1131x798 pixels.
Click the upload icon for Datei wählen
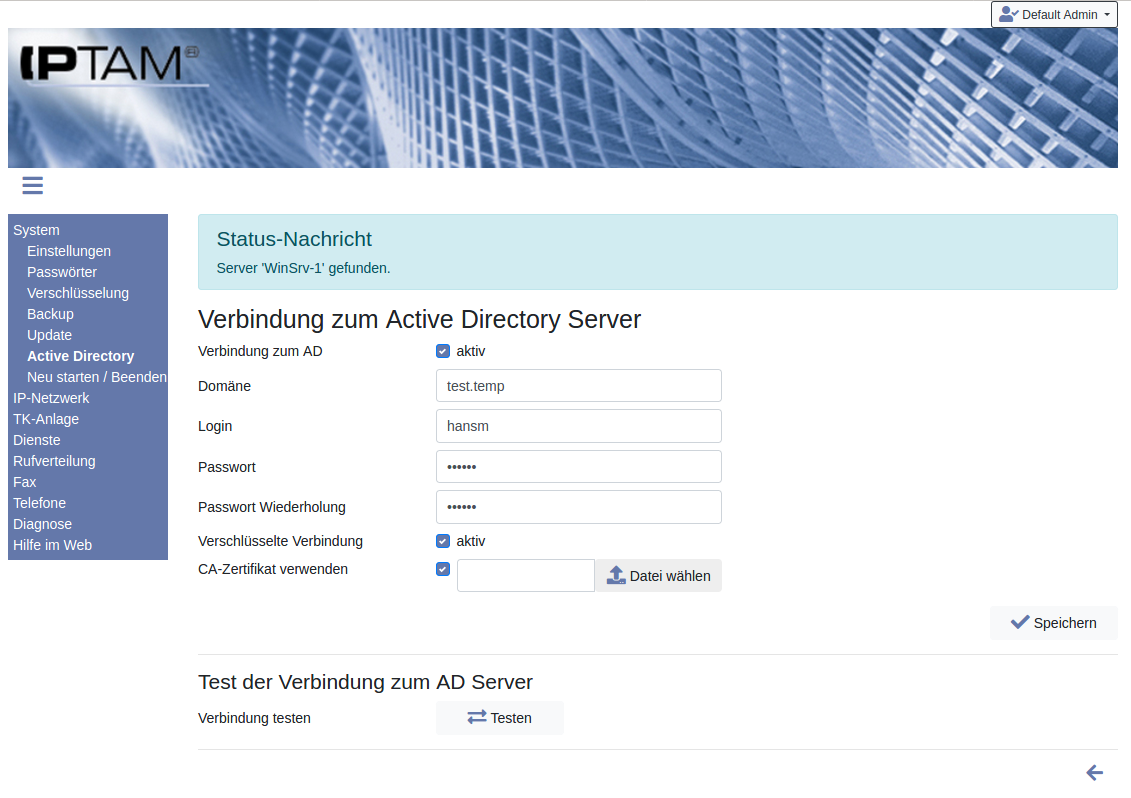pos(616,576)
